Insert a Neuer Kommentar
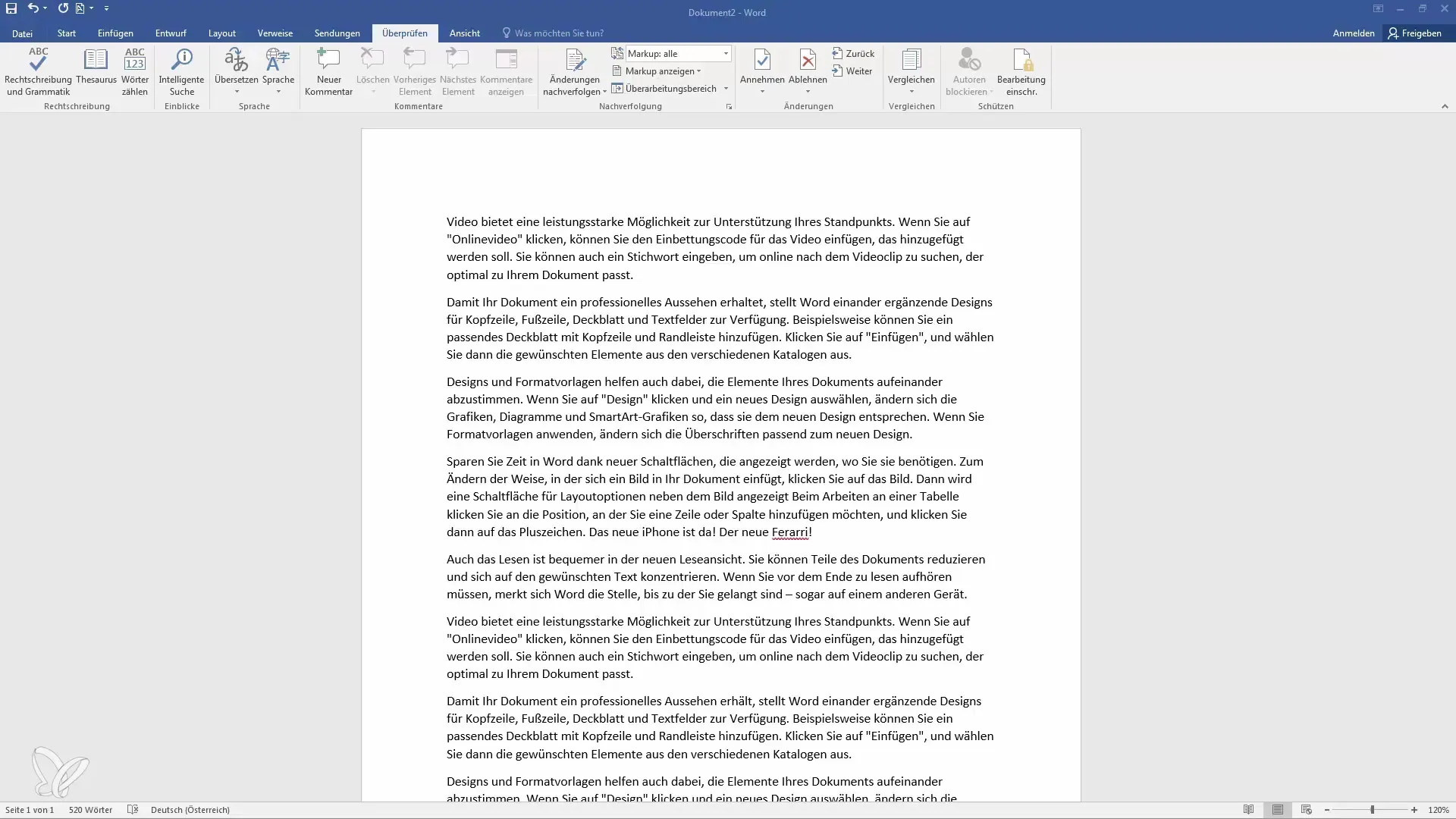 [x=328, y=72]
